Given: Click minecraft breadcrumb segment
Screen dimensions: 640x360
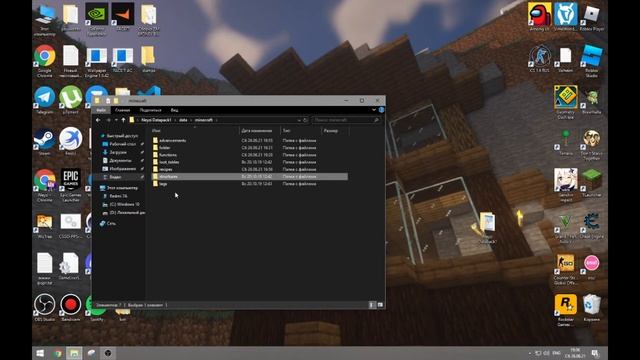Looking at the screenshot, I should pyautogui.click(x=204, y=120).
